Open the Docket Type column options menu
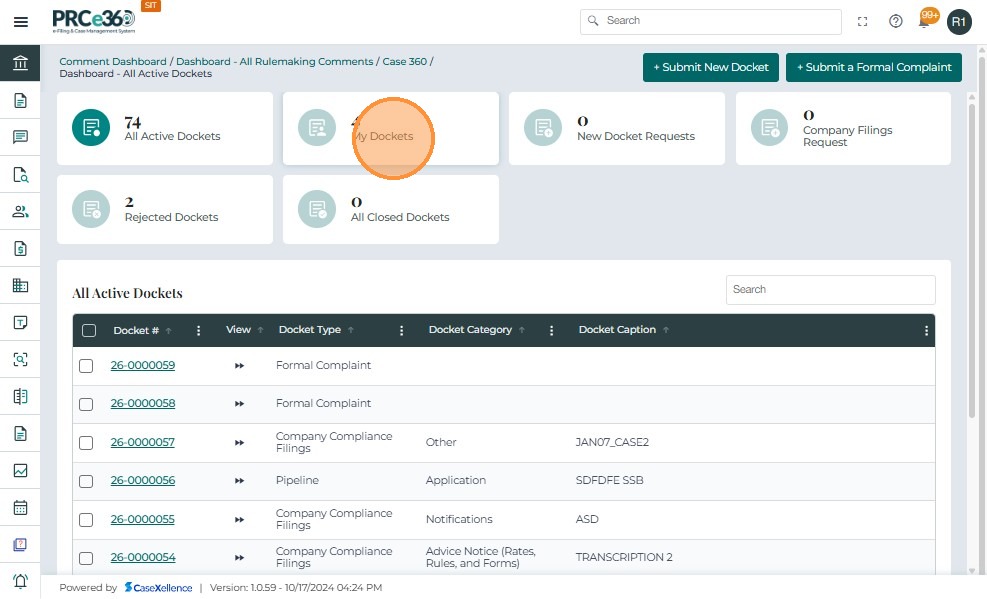Viewport: 987px width, 599px height. [401, 331]
